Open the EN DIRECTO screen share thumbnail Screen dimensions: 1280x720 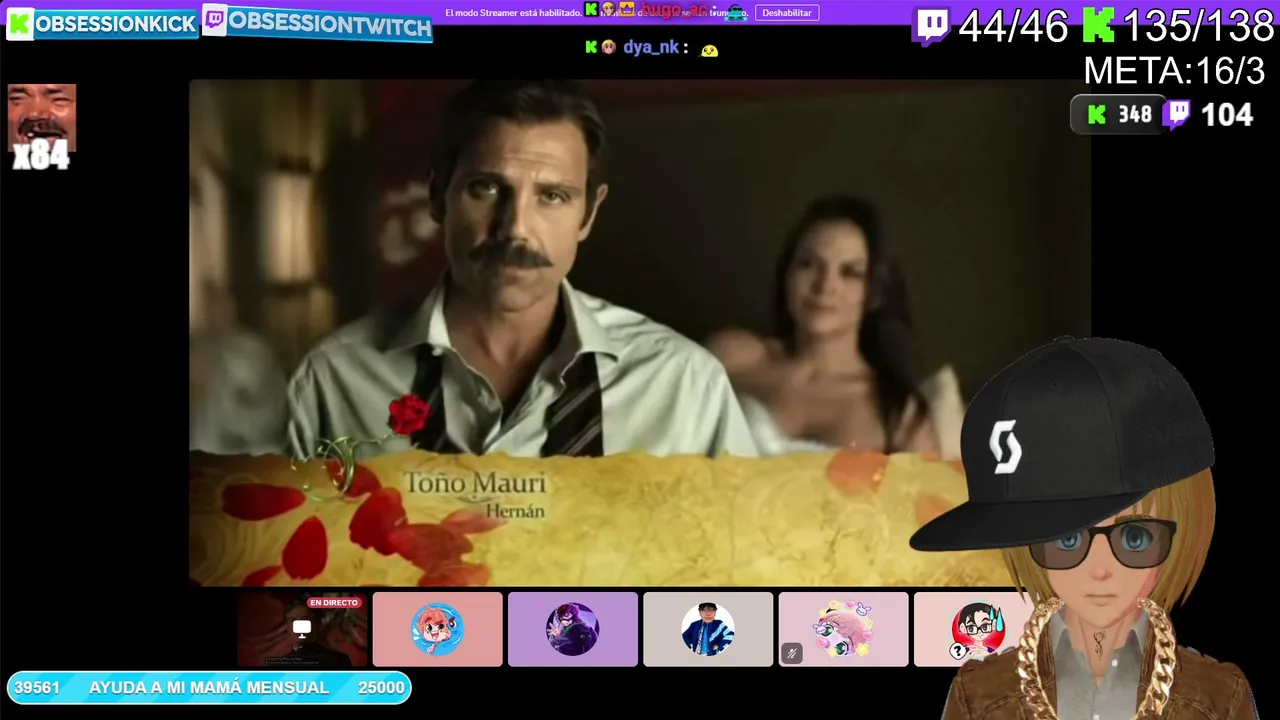(x=302, y=629)
